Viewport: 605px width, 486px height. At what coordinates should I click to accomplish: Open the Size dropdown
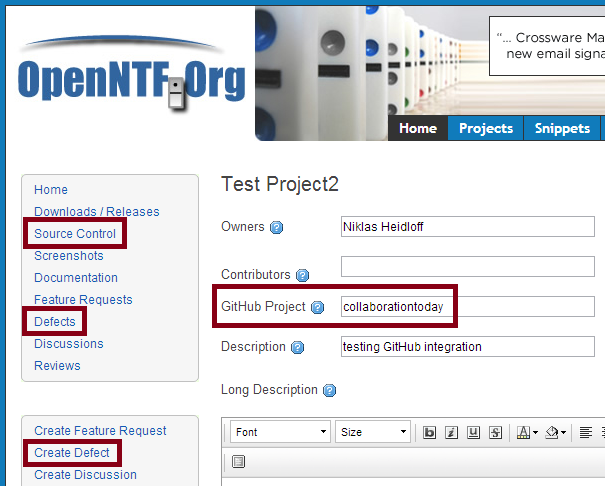click(373, 432)
